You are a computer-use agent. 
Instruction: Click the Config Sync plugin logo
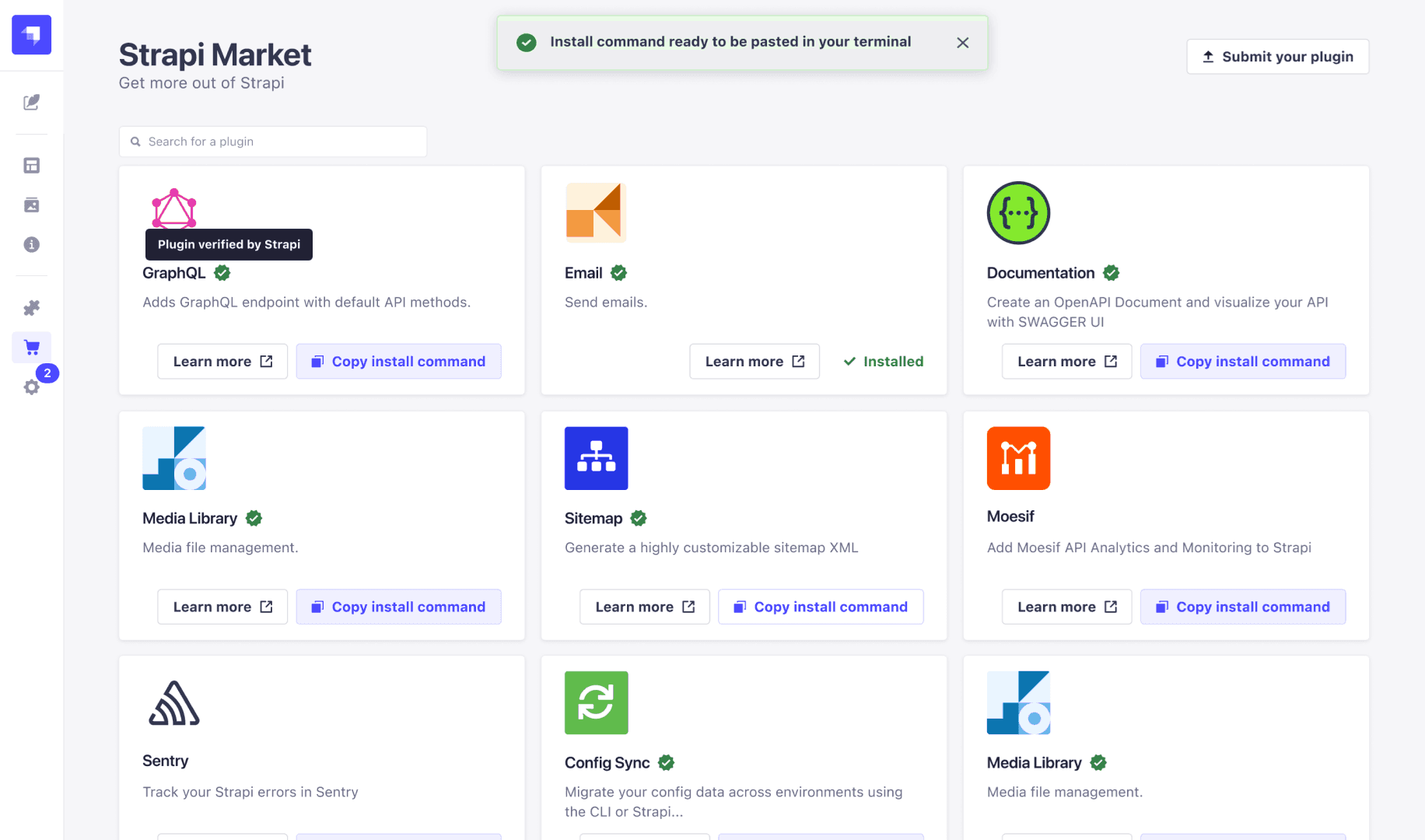596,703
